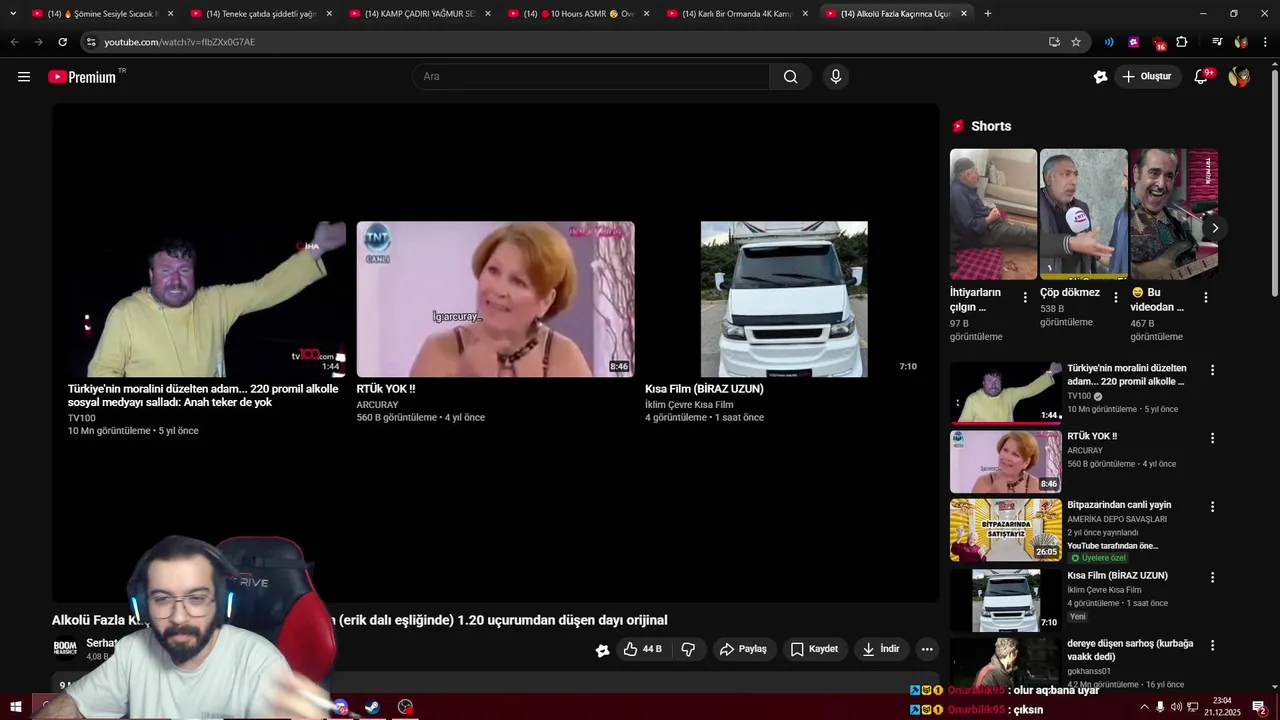Image resolution: width=1280 pixels, height=720 pixels.
Task: Open options for İhtiyarların çılgın short
Action: pyautogui.click(x=1025, y=297)
